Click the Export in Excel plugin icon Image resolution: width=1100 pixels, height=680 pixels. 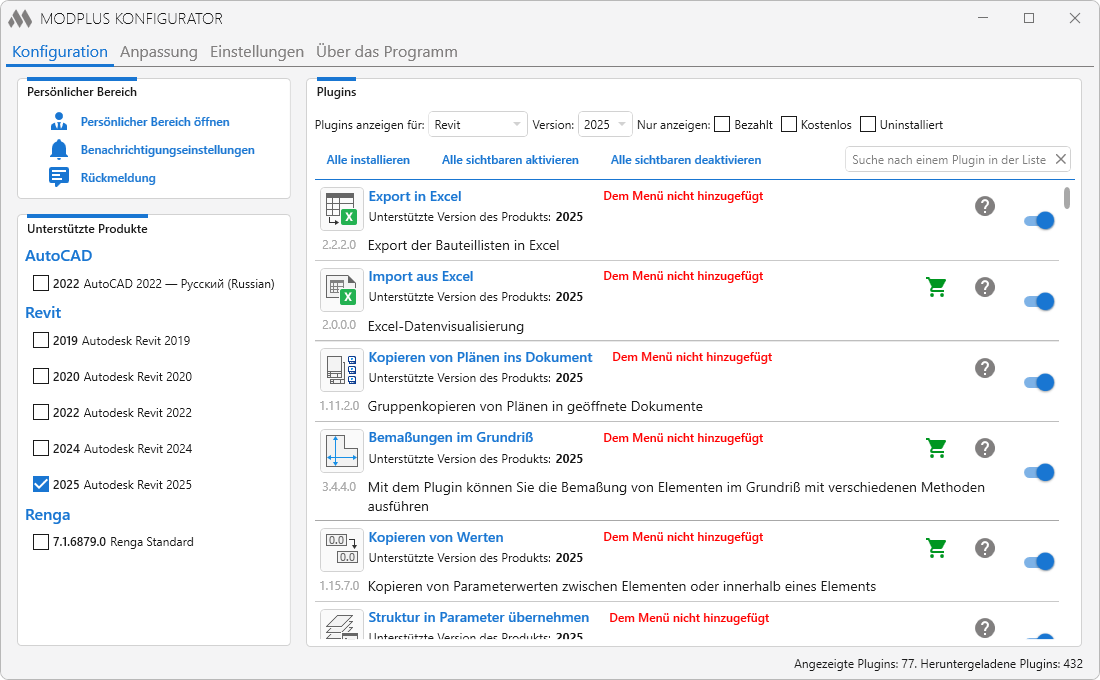[342, 209]
